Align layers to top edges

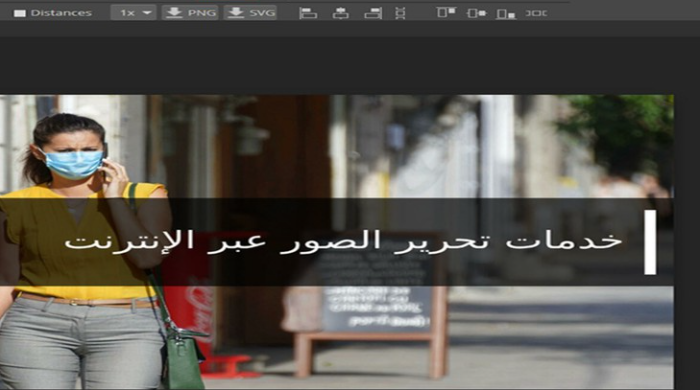coord(446,12)
